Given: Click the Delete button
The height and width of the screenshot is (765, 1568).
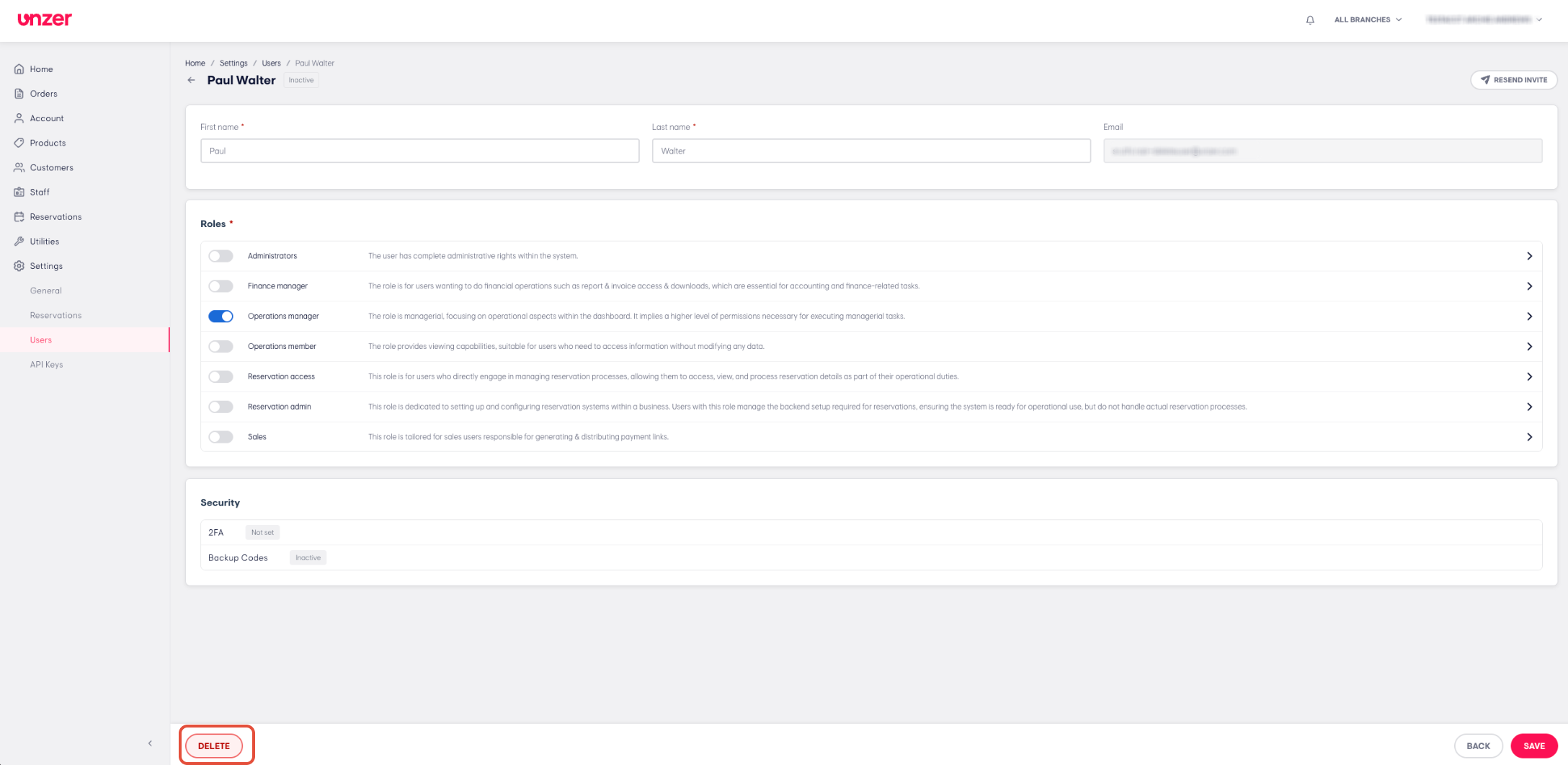Looking at the screenshot, I should click(214, 746).
